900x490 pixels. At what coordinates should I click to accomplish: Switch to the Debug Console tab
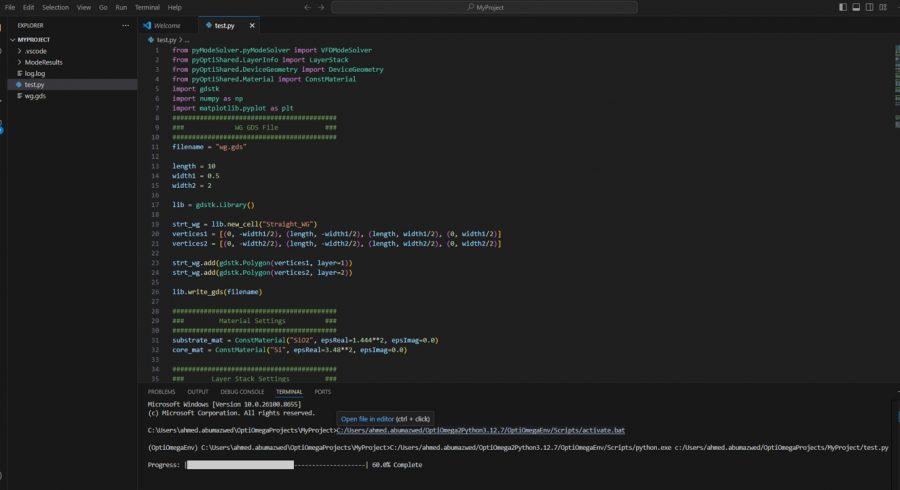[x=242, y=392]
